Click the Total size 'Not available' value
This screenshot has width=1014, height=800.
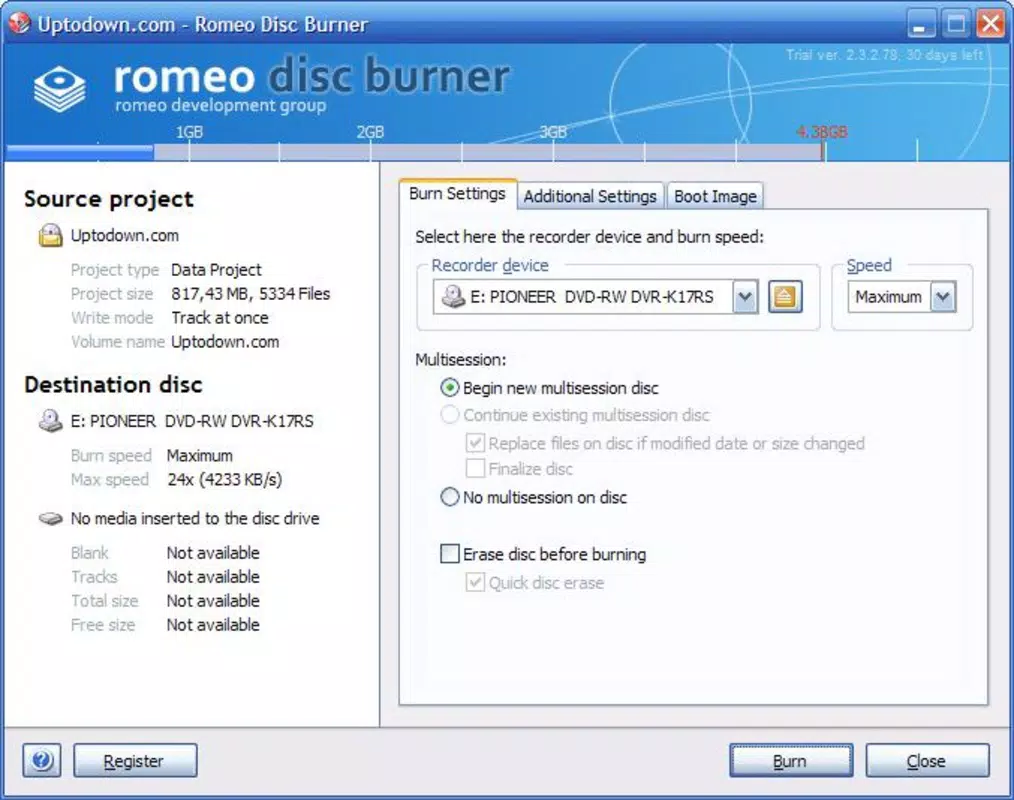click(213, 601)
